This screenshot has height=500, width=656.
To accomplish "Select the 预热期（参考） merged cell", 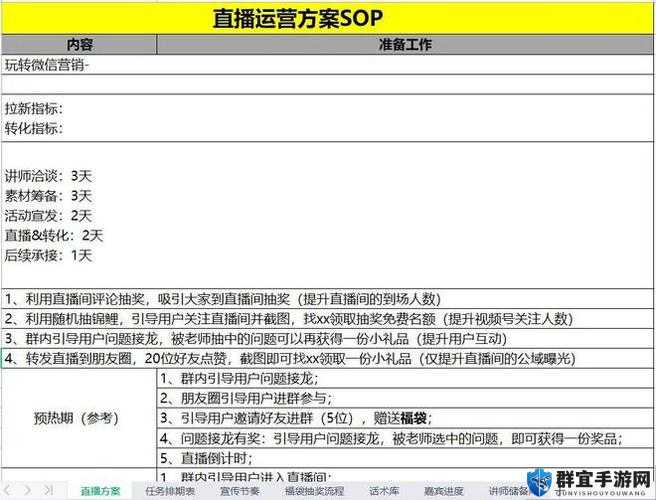I will click(x=79, y=418).
